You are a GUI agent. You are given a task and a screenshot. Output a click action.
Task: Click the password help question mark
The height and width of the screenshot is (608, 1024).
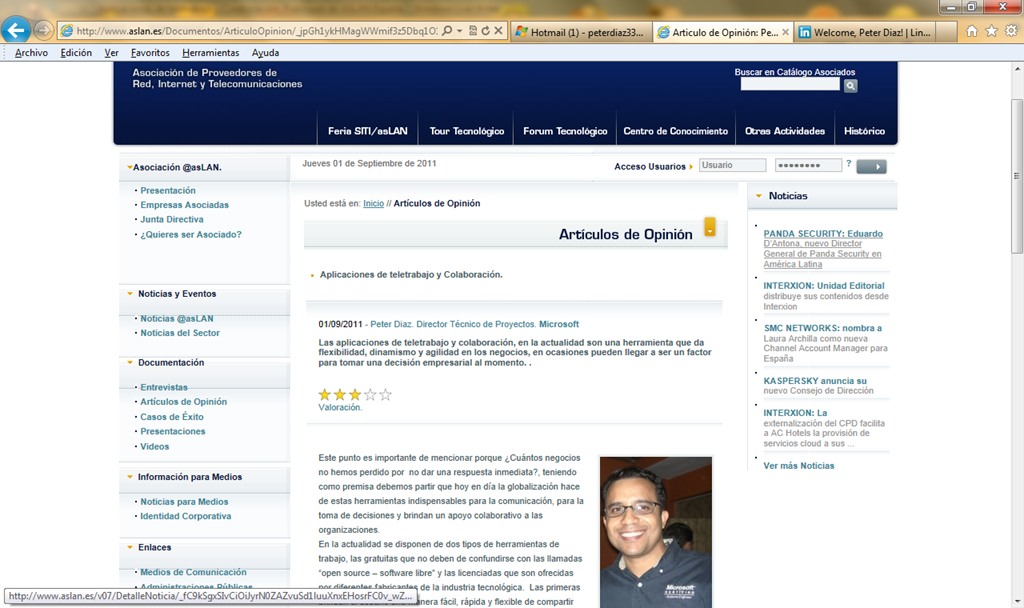[x=848, y=163]
